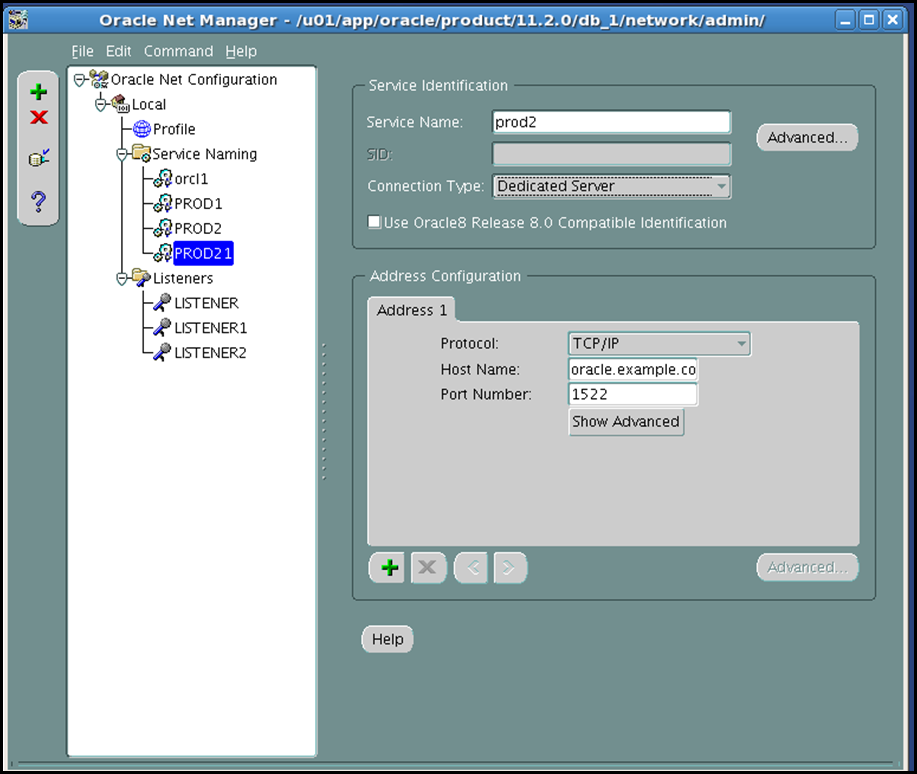Select the LISTENER2 tree entry
The width and height of the screenshot is (917, 774).
point(211,353)
